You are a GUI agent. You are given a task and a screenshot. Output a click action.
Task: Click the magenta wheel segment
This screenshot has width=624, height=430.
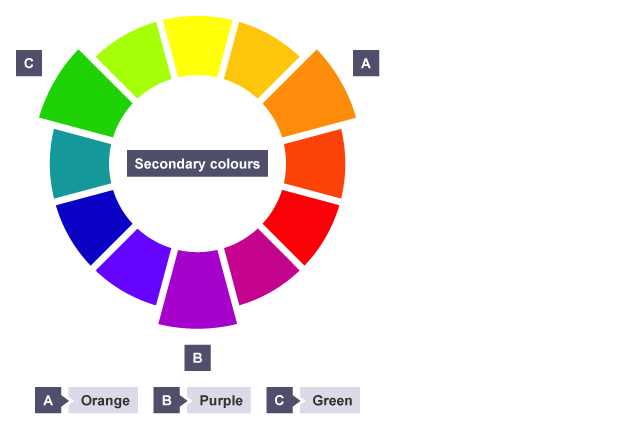pyautogui.click(x=260, y=266)
